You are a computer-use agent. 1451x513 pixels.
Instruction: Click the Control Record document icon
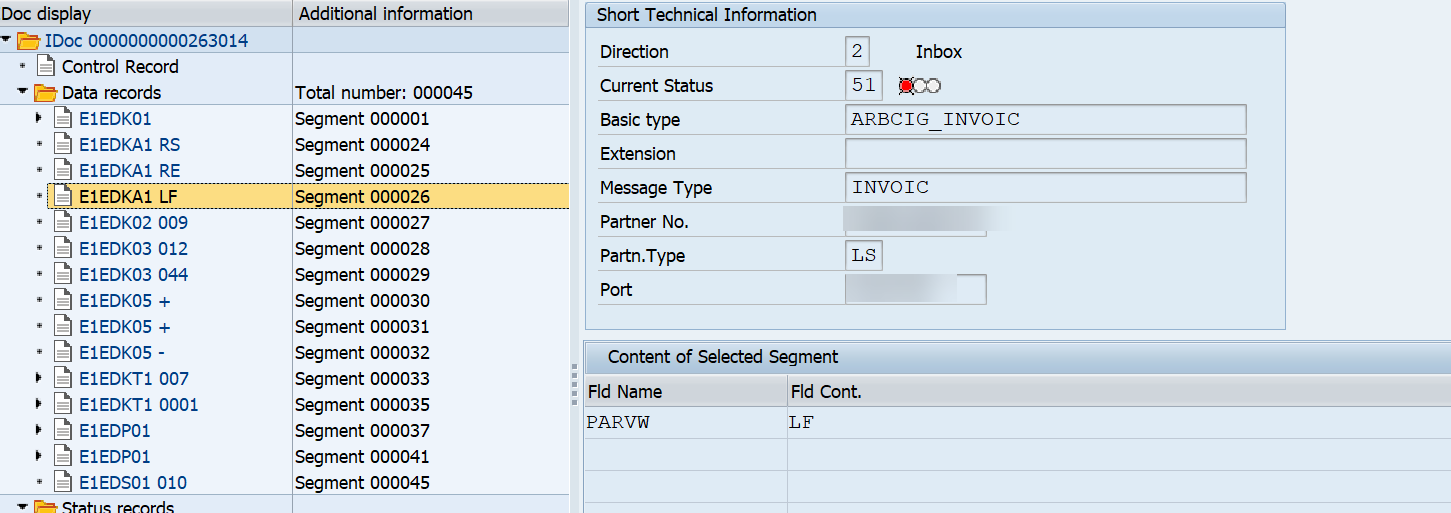point(46,67)
